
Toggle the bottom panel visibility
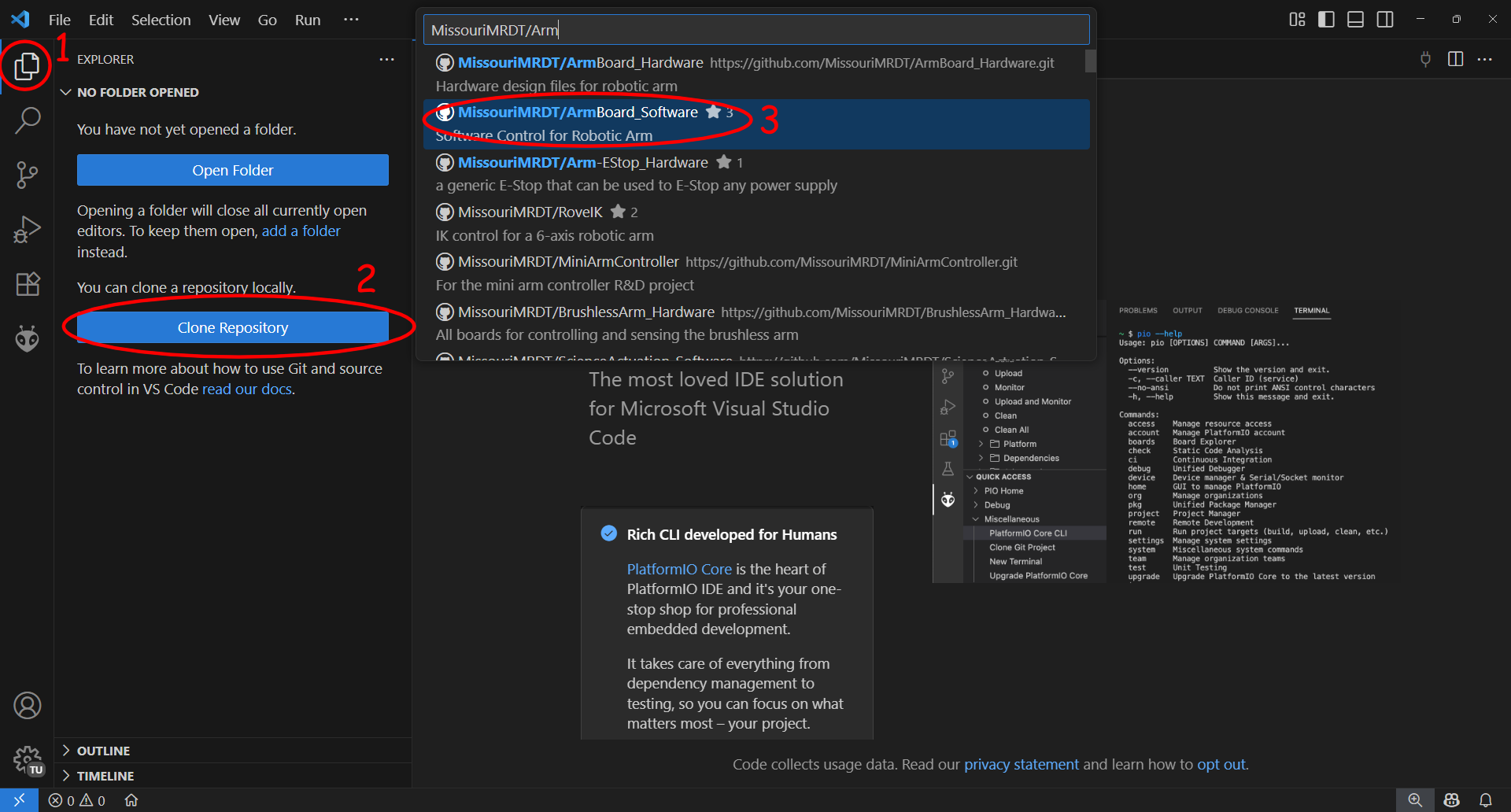(x=1355, y=19)
